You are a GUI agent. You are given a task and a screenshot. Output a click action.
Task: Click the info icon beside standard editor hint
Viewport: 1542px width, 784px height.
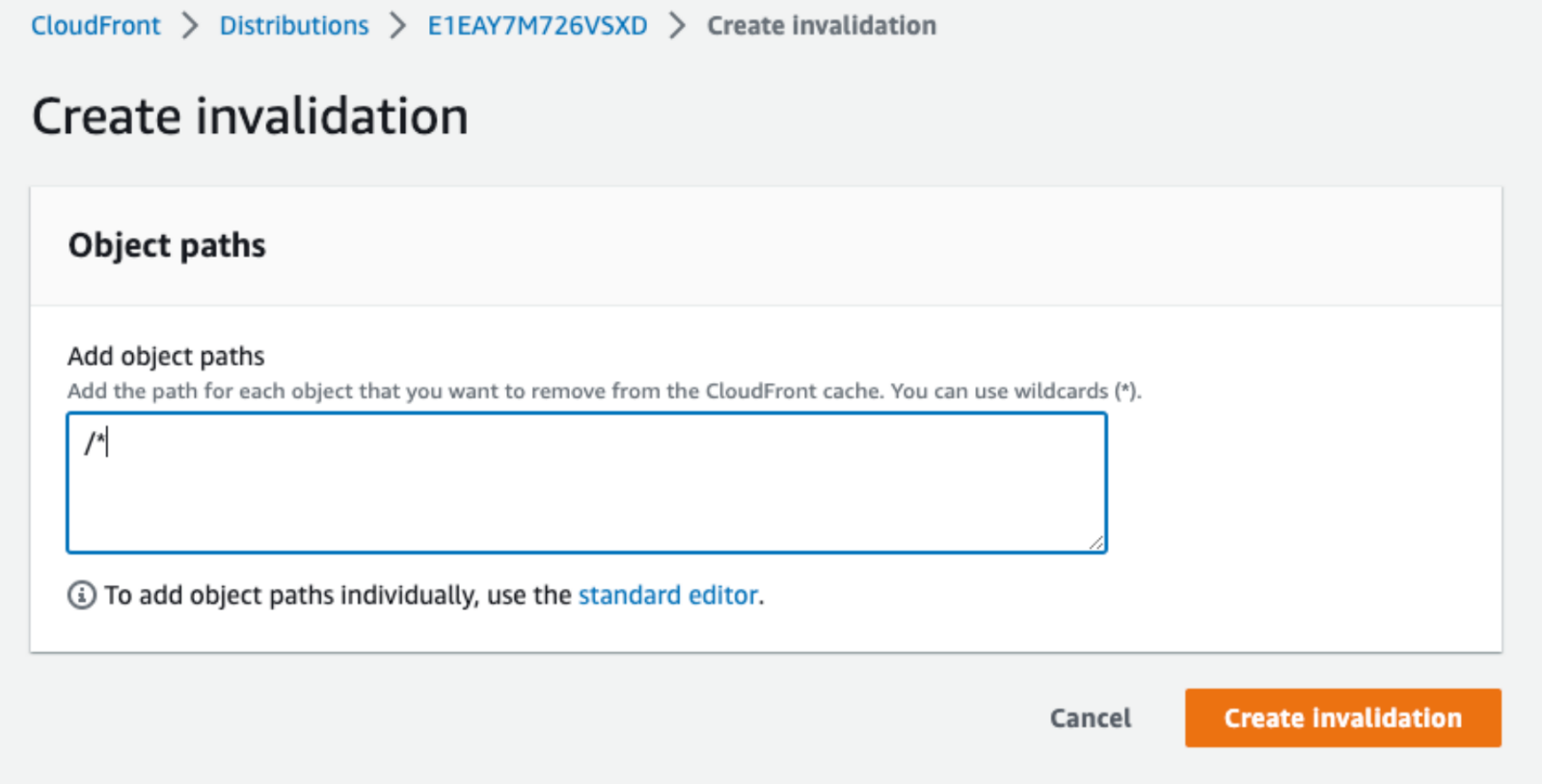point(82,596)
